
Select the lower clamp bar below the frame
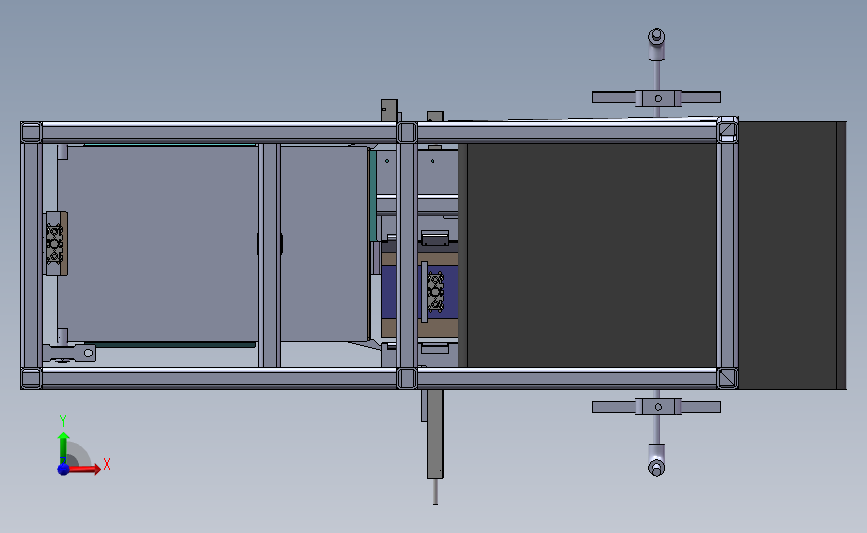(x=656, y=407)
